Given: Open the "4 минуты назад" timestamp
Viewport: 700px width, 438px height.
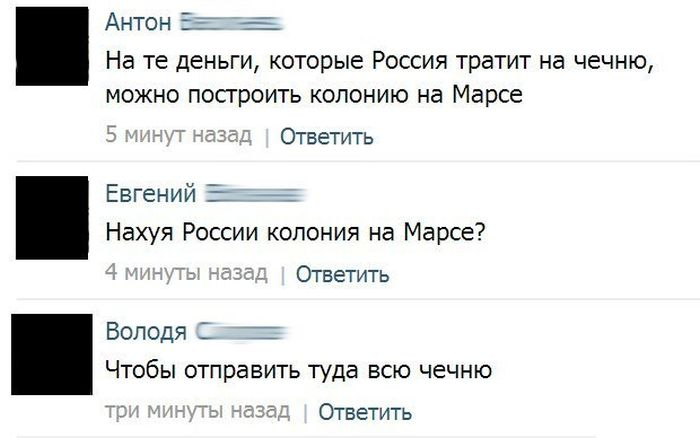Looking at the screenshot, I should [186, 273].
